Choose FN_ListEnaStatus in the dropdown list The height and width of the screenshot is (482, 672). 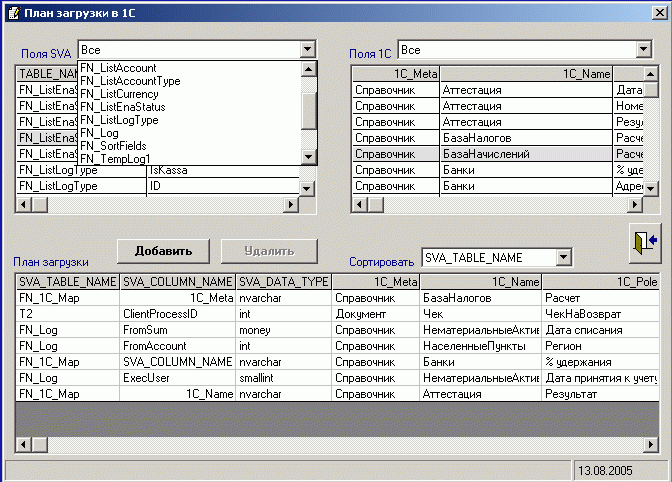point(189,107)
